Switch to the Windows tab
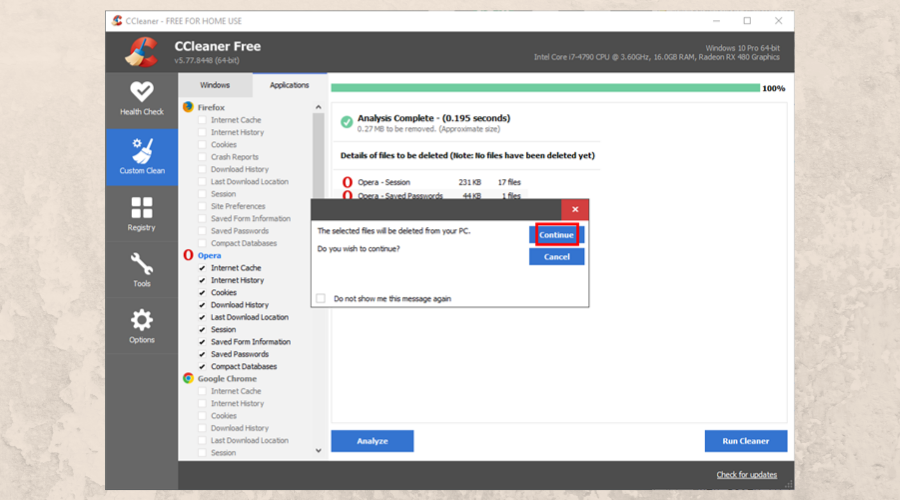 (x=215, y=85)
